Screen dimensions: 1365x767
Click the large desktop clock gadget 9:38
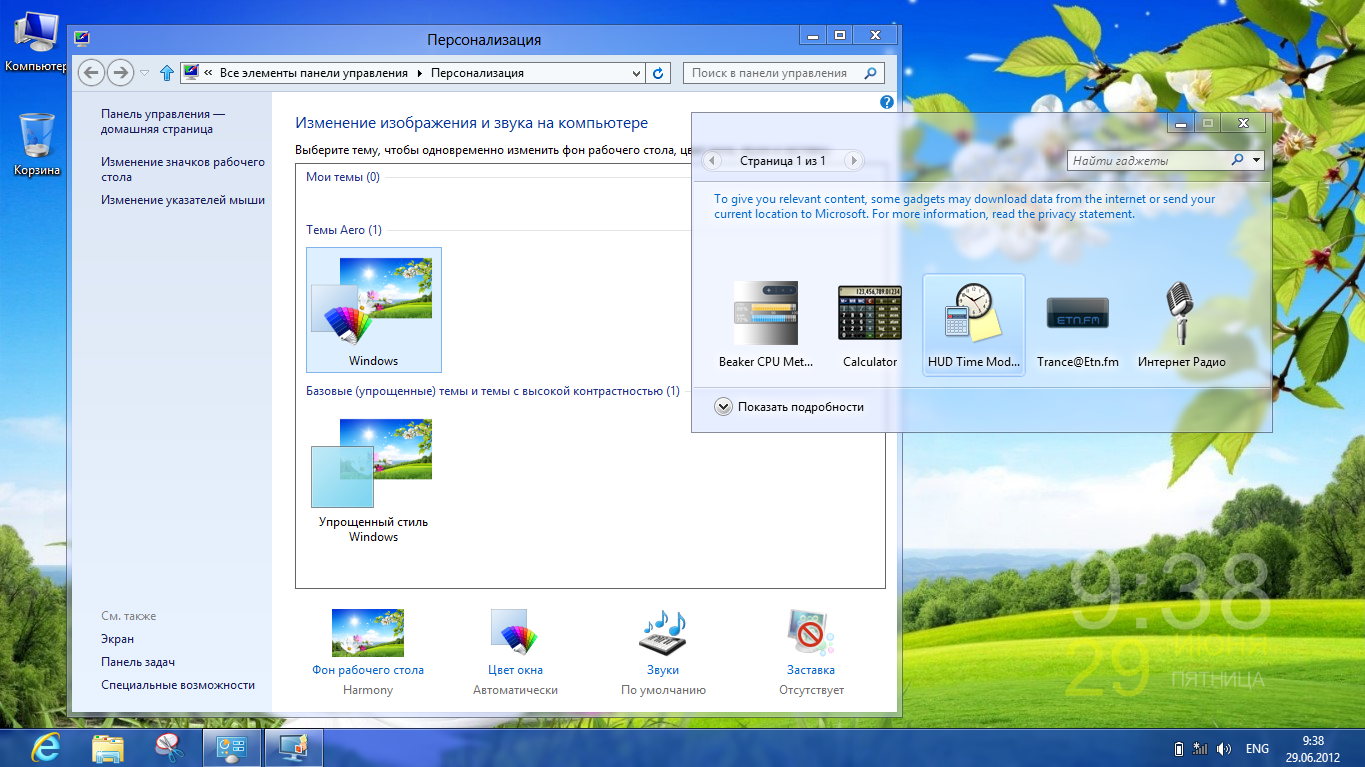coord(1170,590)
